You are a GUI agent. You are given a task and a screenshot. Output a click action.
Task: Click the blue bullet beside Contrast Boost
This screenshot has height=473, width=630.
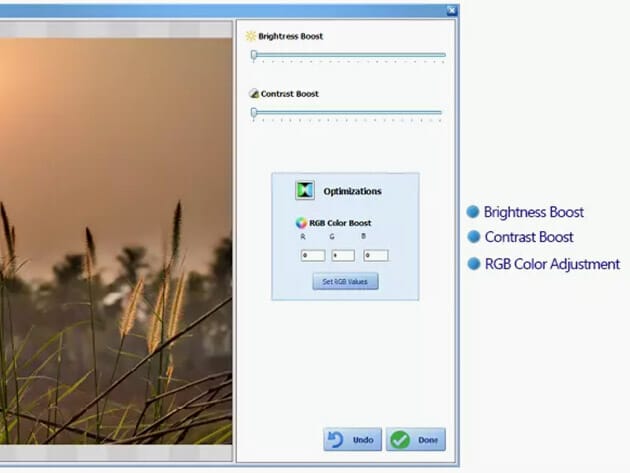pos(473,238)
